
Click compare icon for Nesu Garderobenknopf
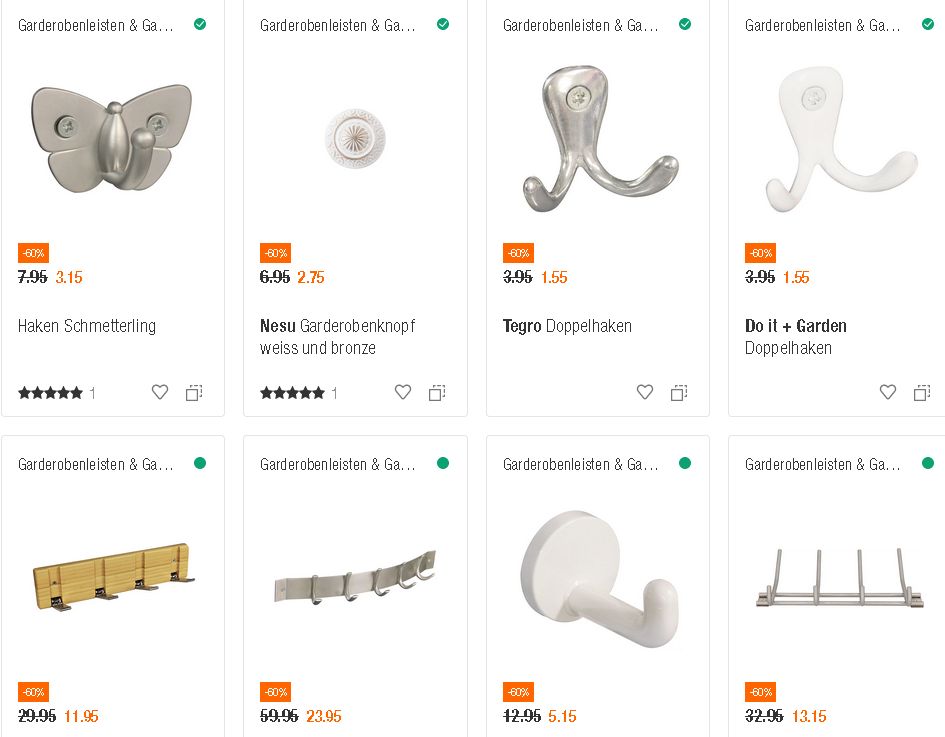point(437,393)
